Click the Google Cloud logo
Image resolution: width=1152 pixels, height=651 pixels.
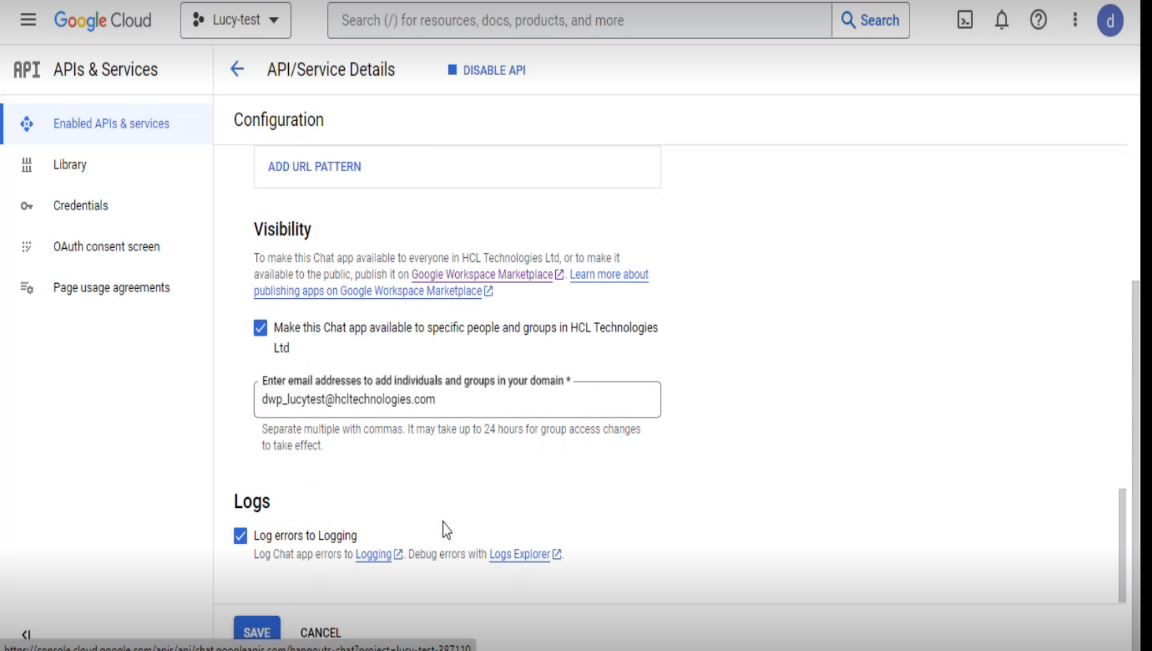pos(103,21)
